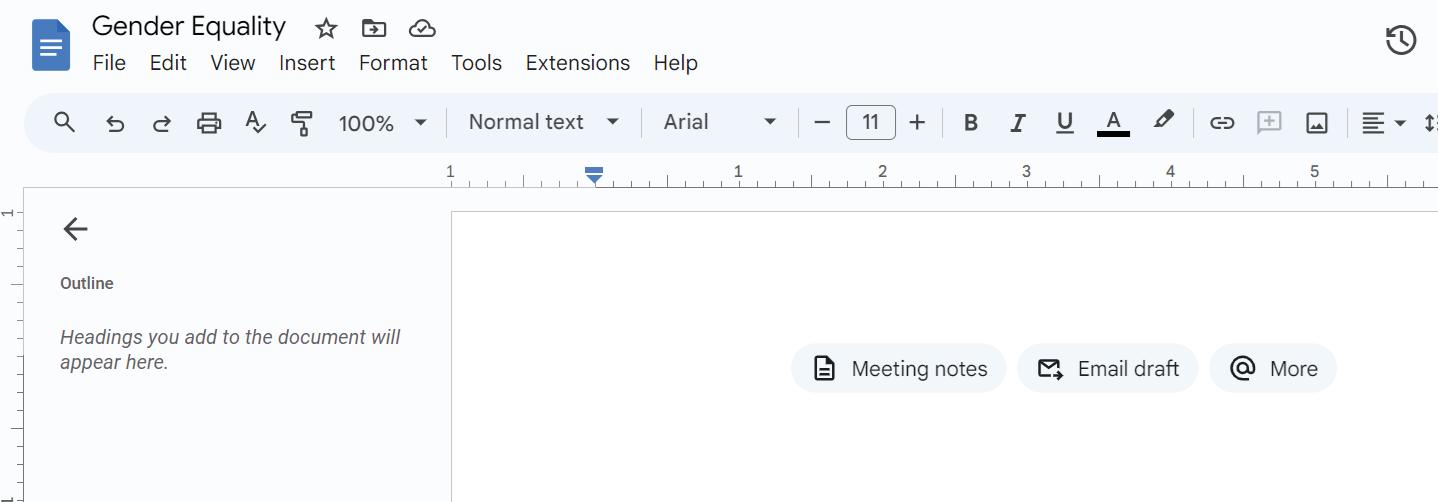Viewport: 1438px width, 502px height.
Task: Run spelling and grammar check icon
Action: pyautogui.click(x=255, y=123)
